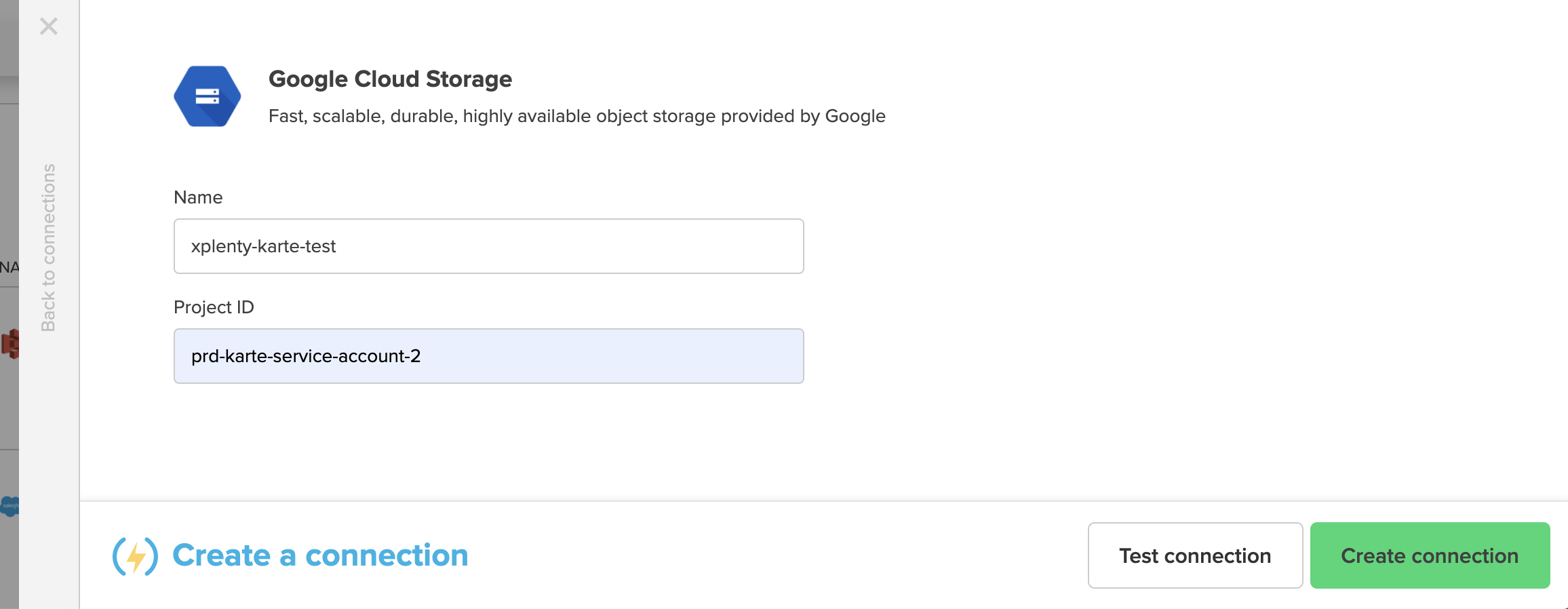
Task: Click the lightning bolt connection icon
Action: tap(136, 556)
